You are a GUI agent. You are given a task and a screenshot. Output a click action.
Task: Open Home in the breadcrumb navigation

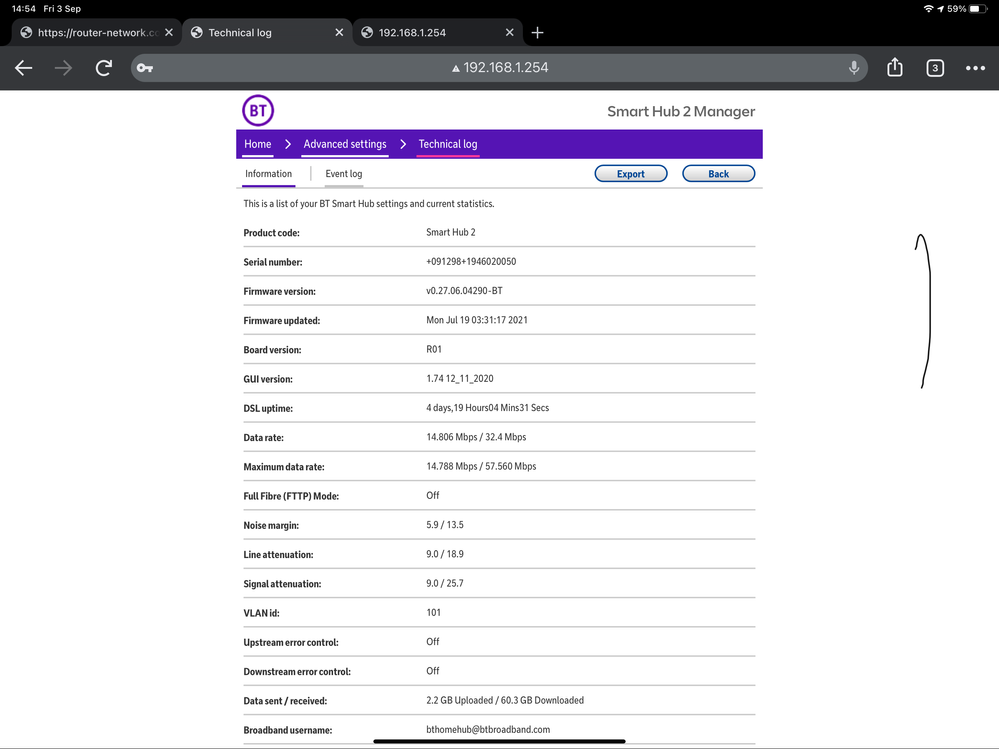coord(257,144)
